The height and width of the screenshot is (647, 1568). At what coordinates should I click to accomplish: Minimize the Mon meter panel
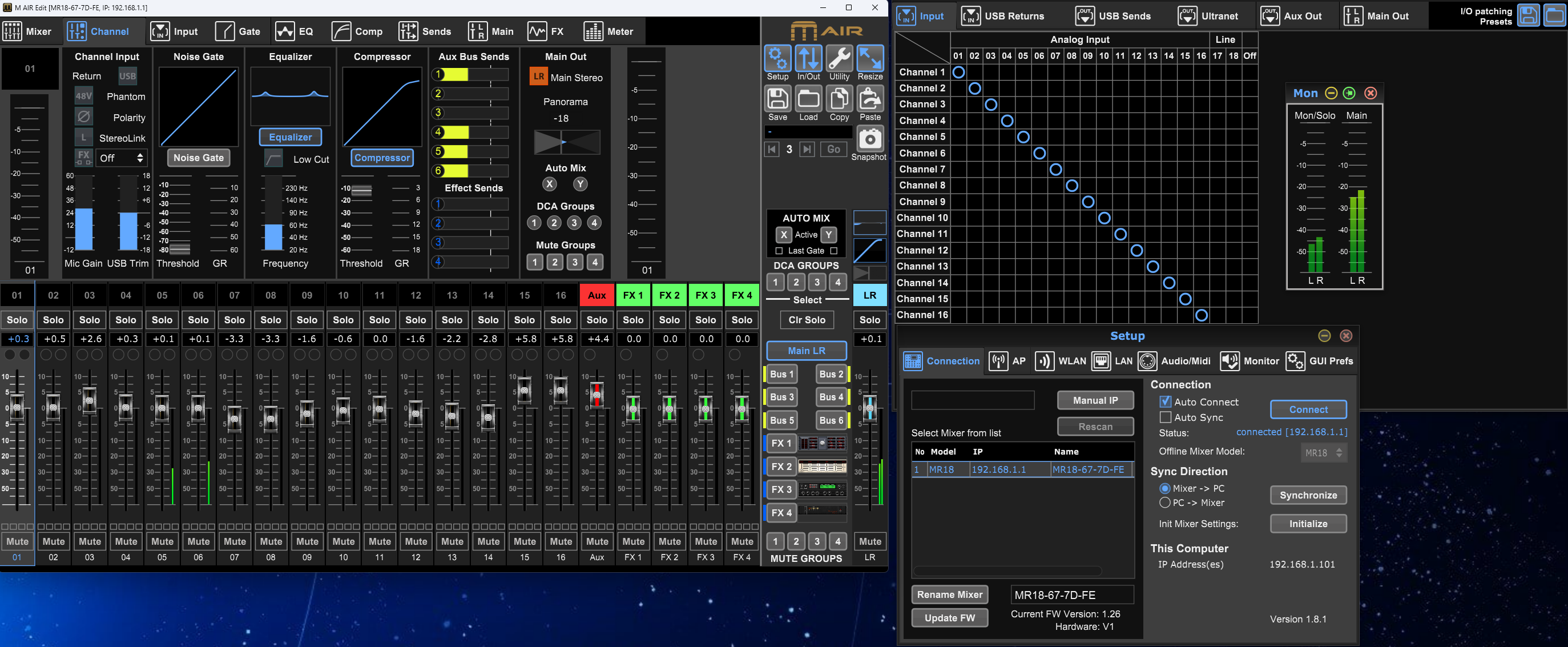point(1331,93)
